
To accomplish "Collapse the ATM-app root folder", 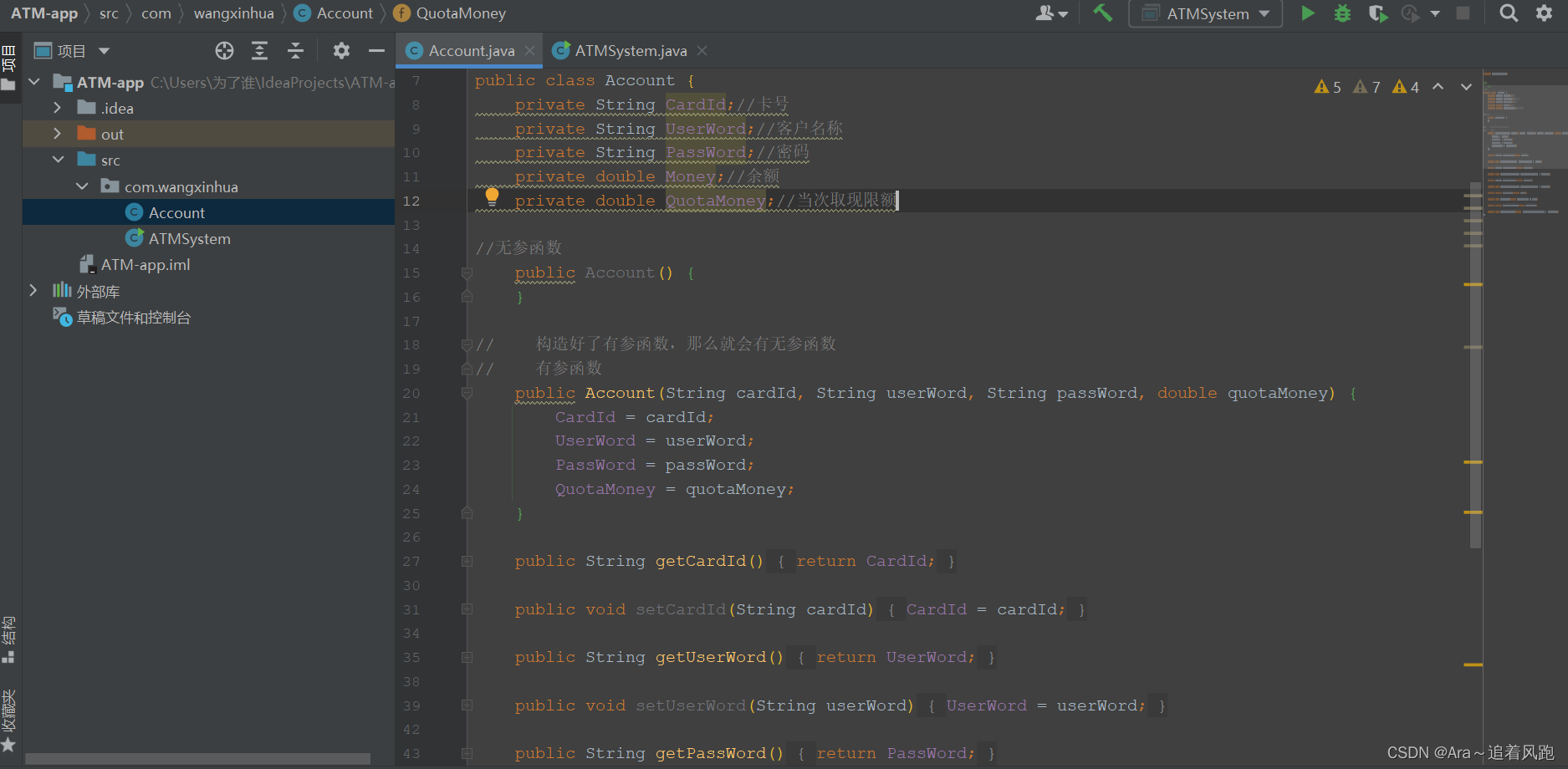I will (34, 82).
